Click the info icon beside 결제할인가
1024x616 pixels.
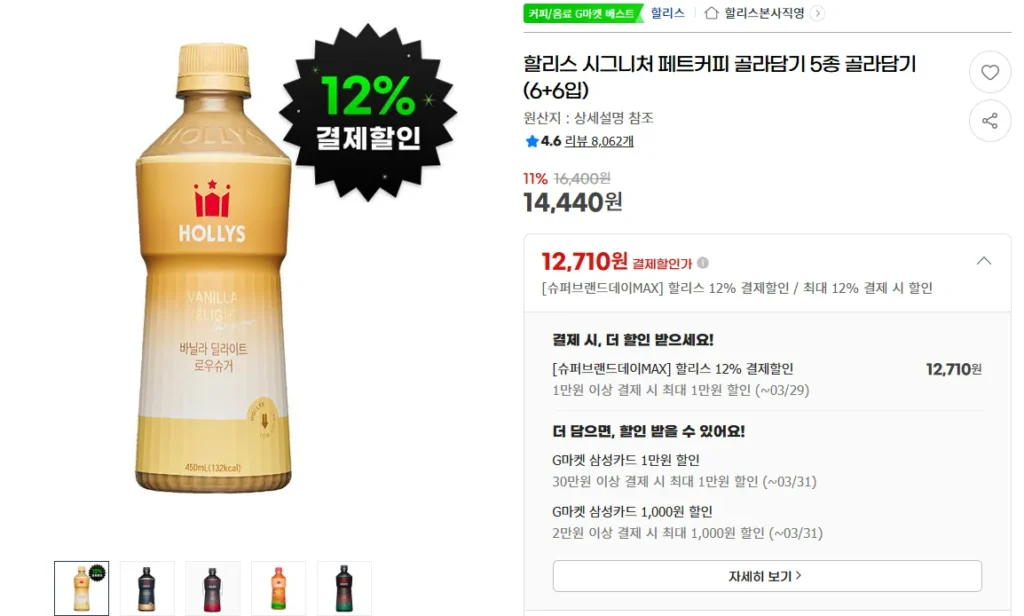703,263
